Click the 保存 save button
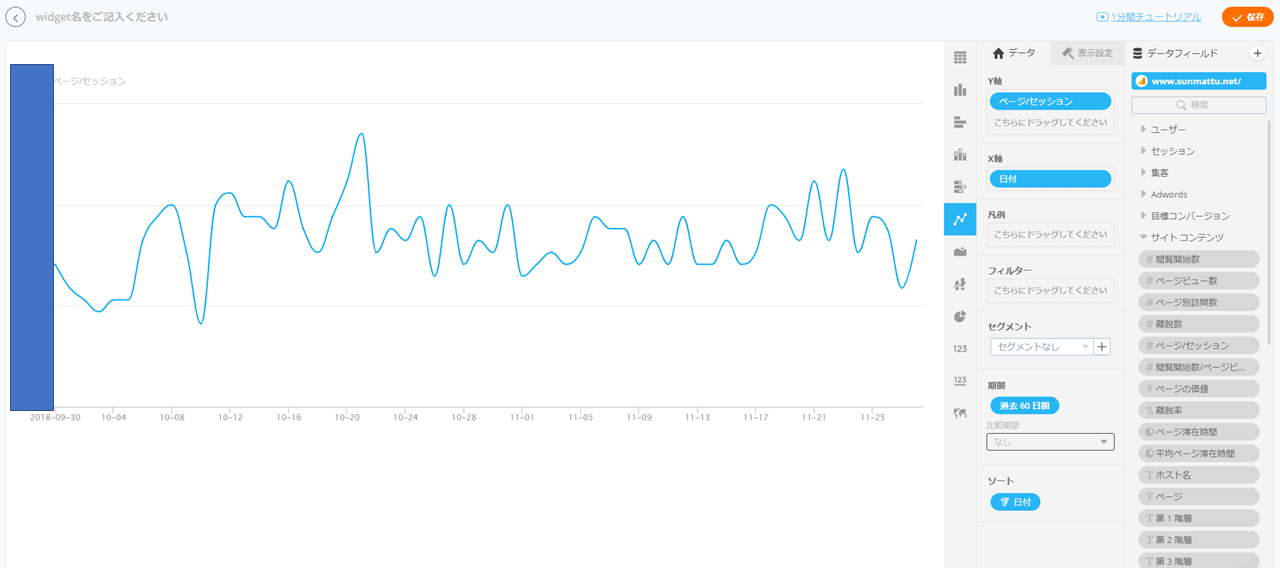 [x=1247, y=17]
